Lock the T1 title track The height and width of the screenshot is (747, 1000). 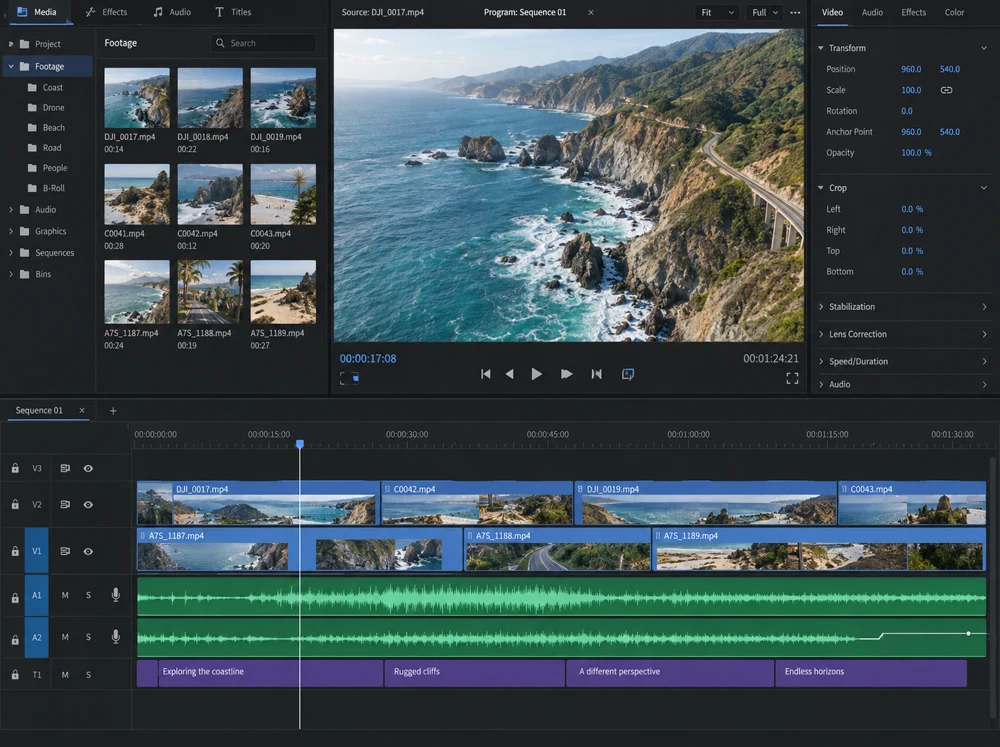tap(15, 674)
